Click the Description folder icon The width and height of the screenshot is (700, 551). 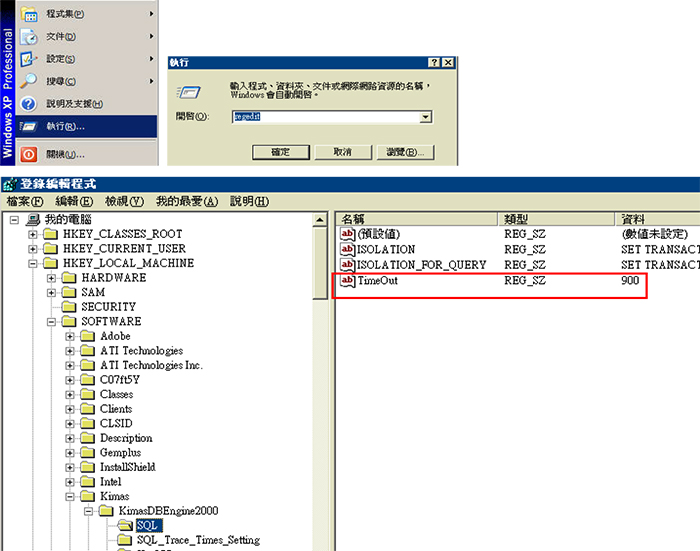[x=88, y=438]
